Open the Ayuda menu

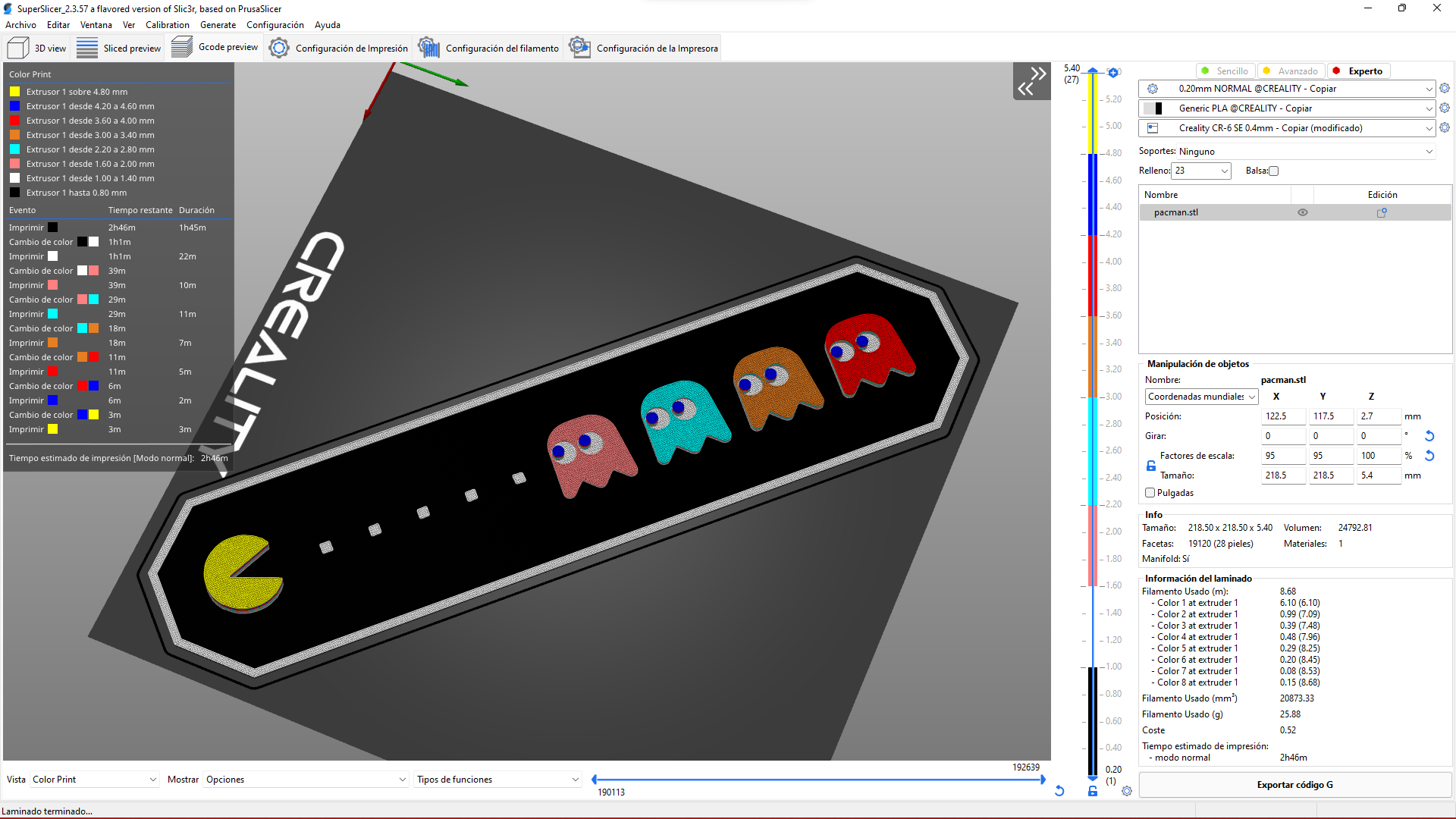click(x=328, y=25)
